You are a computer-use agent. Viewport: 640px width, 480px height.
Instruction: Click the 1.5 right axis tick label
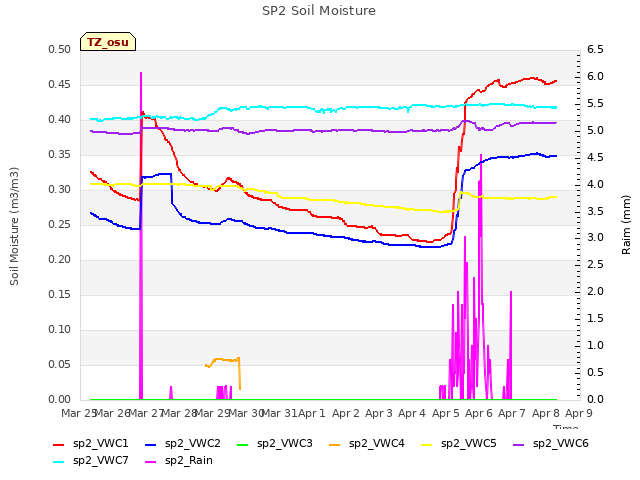pos(595,319)
